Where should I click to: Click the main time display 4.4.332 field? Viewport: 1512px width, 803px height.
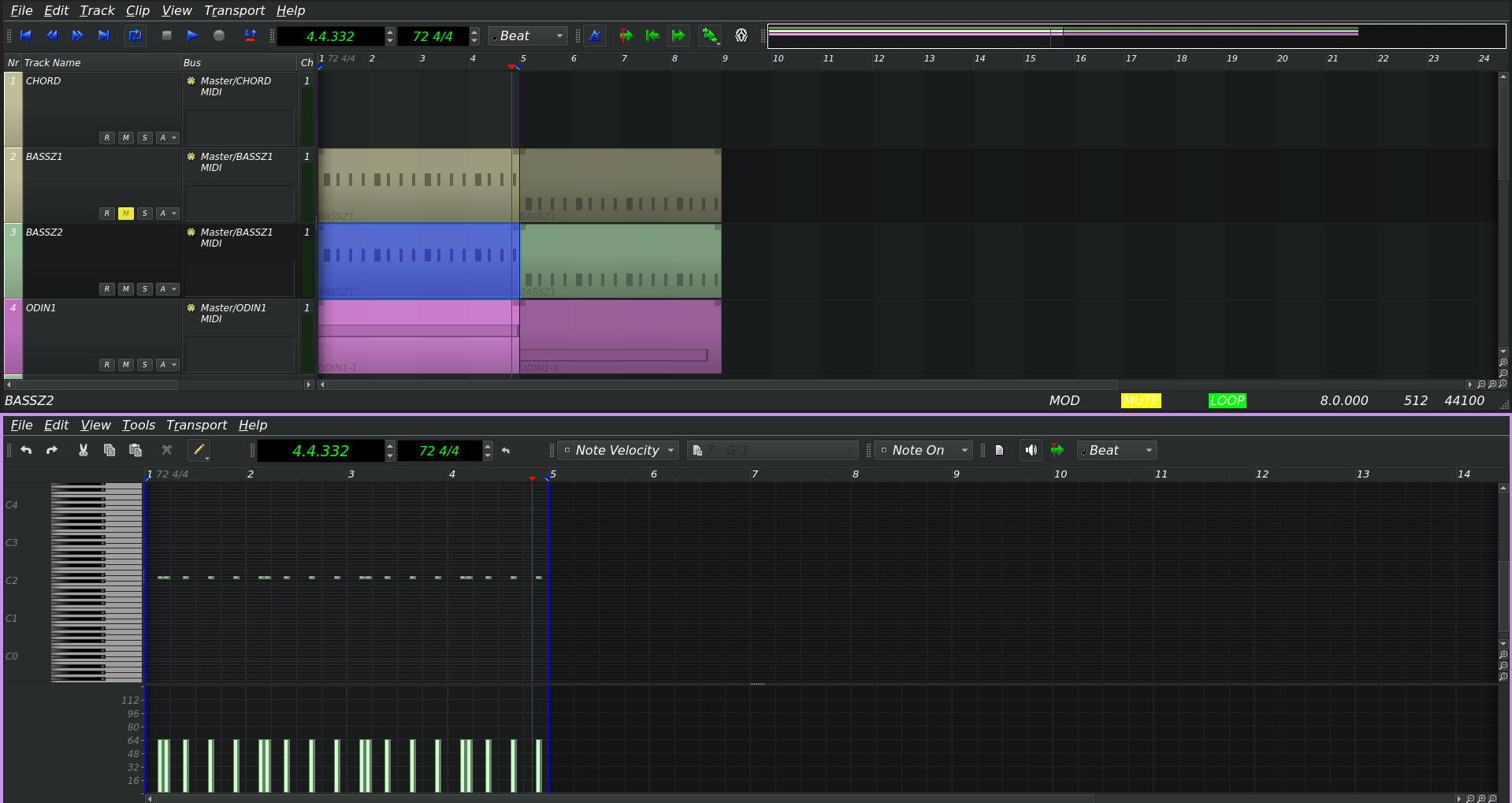(x=331, y=36)
